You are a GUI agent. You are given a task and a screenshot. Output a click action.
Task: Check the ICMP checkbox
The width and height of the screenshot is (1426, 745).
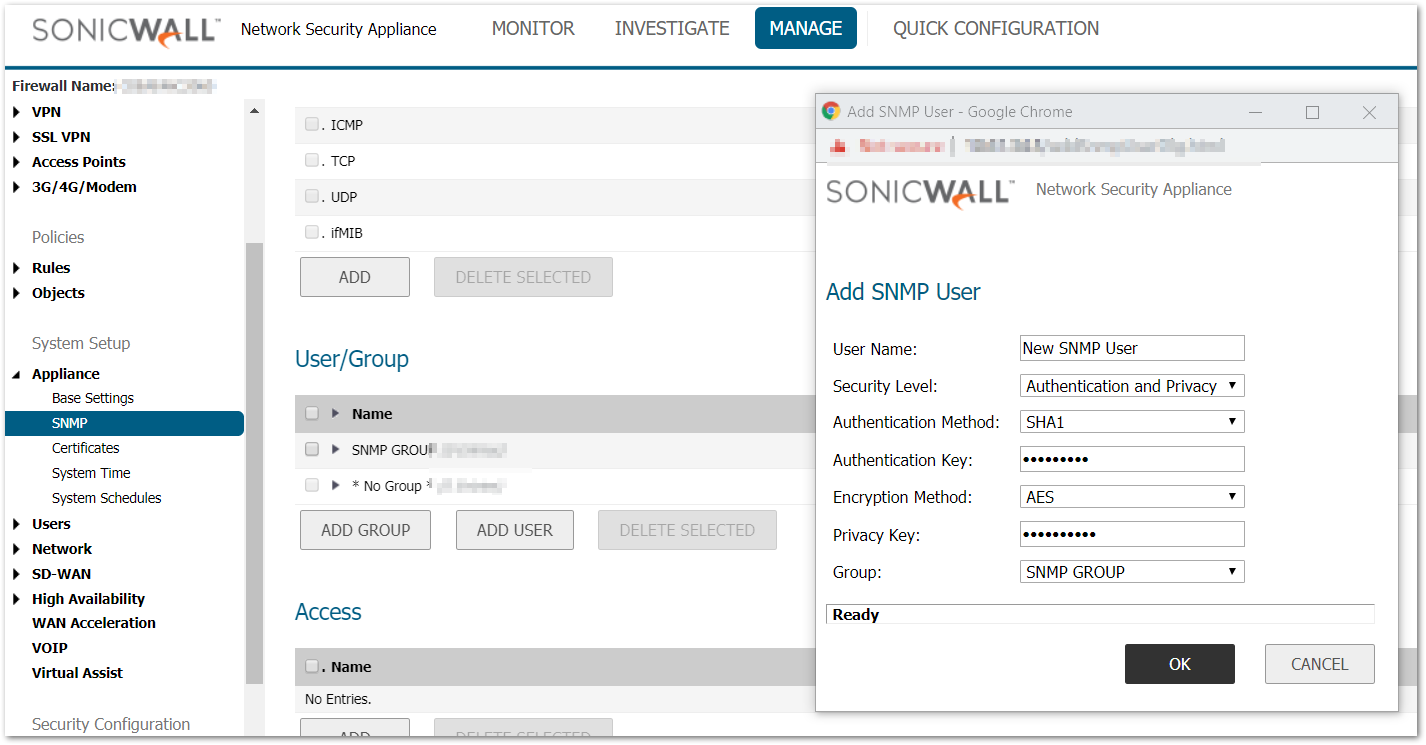click(312, 125)
